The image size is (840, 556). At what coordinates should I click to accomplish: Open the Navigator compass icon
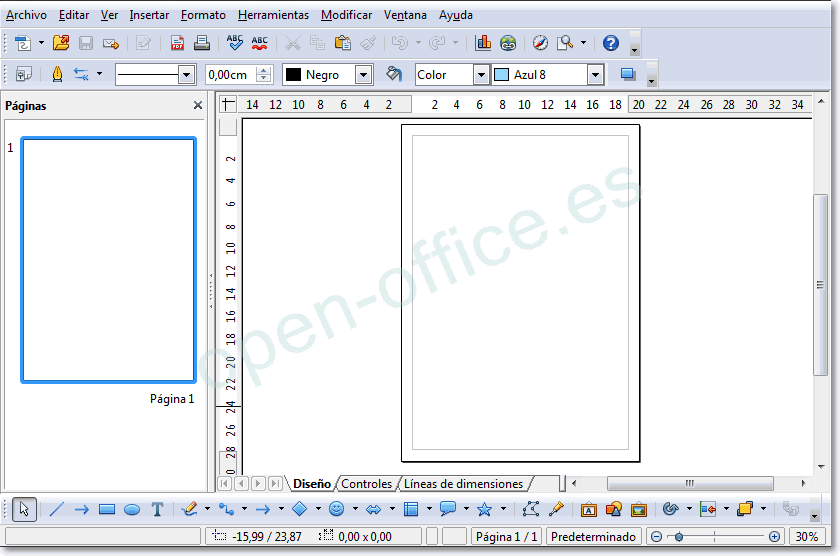(540, 43)
